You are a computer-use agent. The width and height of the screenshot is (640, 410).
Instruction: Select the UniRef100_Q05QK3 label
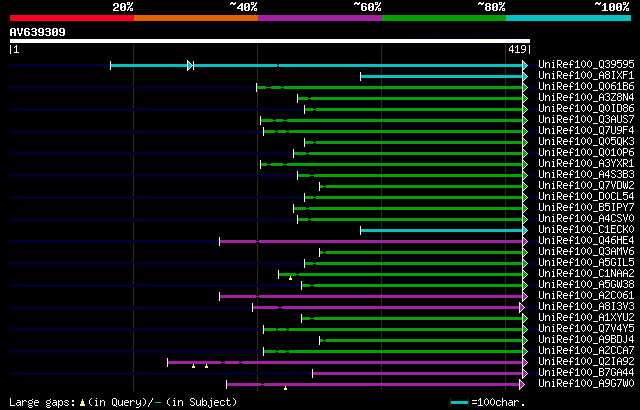(586, 142)
